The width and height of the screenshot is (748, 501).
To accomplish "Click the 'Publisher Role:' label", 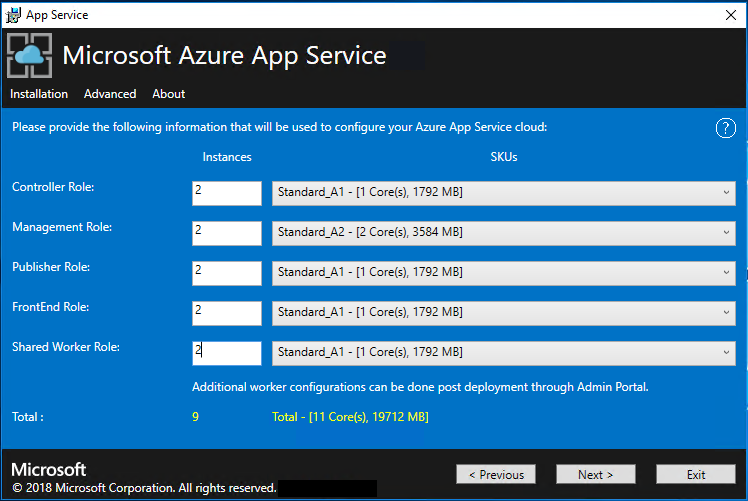I will click(x=51, y=267).
